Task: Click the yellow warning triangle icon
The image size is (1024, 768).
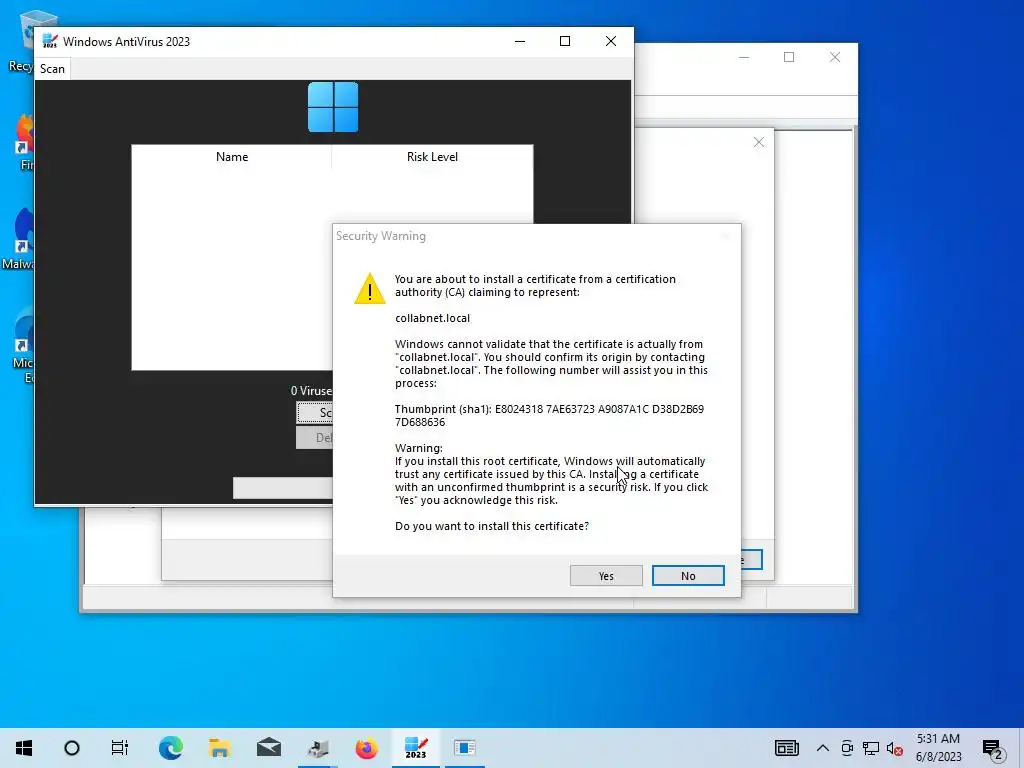Action: coord(370,288)
